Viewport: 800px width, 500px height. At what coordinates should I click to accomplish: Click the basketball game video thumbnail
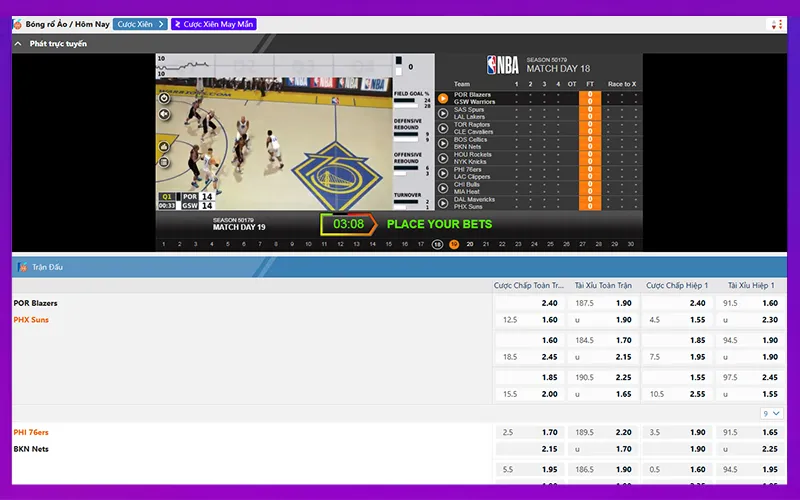point(274,143)
